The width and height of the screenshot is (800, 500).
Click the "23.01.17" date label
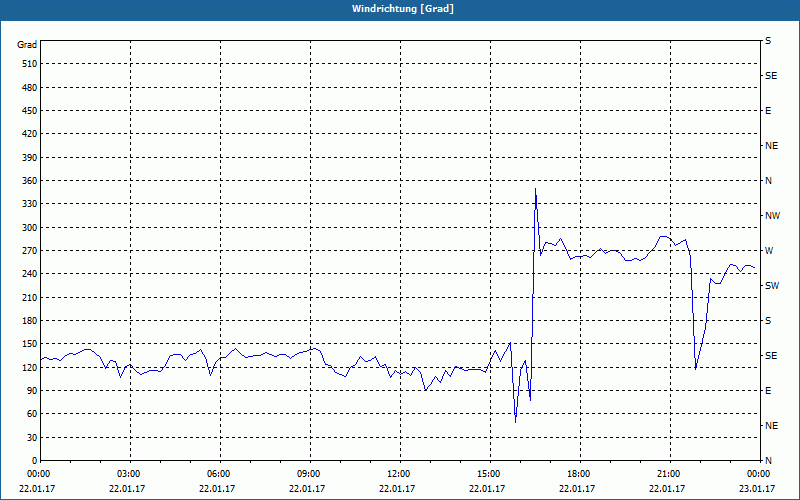tap(757, 489)
